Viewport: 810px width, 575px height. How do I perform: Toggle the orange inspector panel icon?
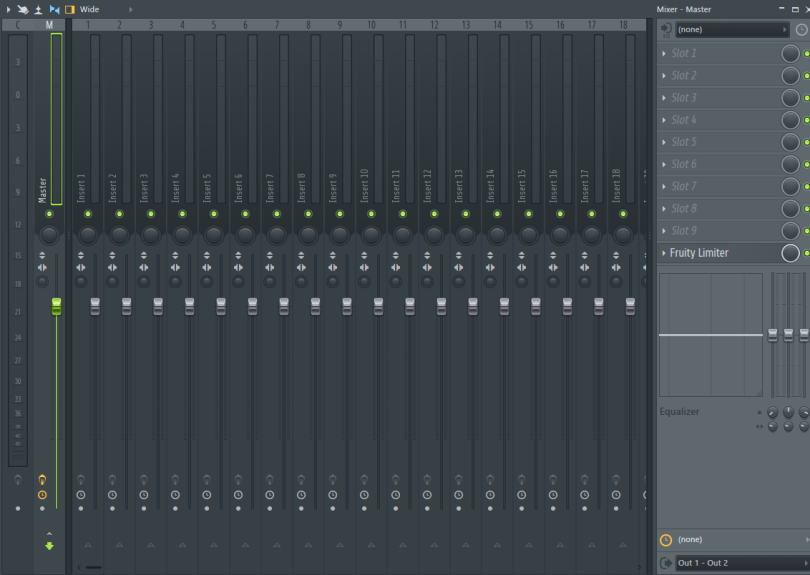(x=70, y=9)
